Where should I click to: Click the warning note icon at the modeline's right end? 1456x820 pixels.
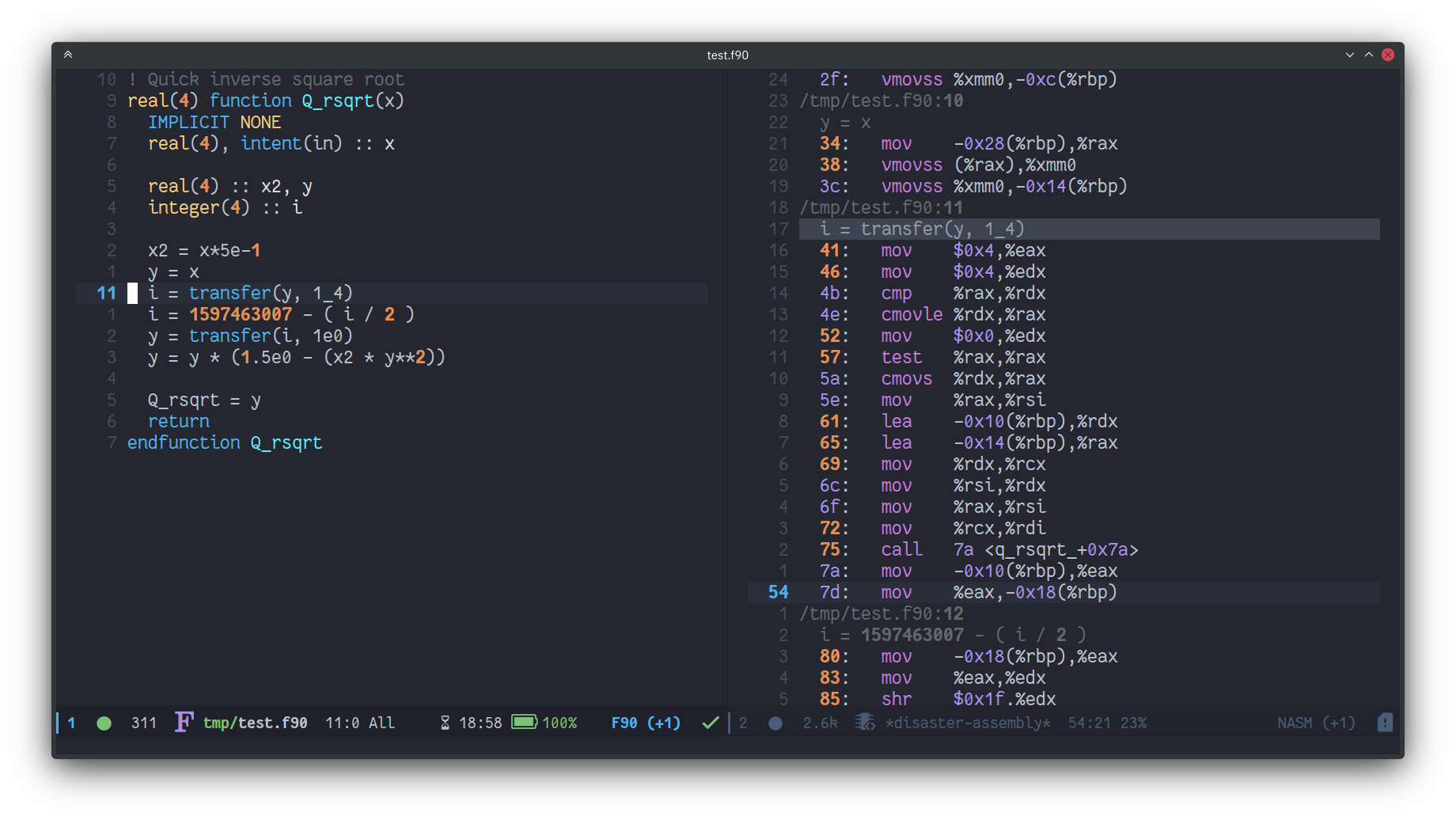pos(1385,722)
